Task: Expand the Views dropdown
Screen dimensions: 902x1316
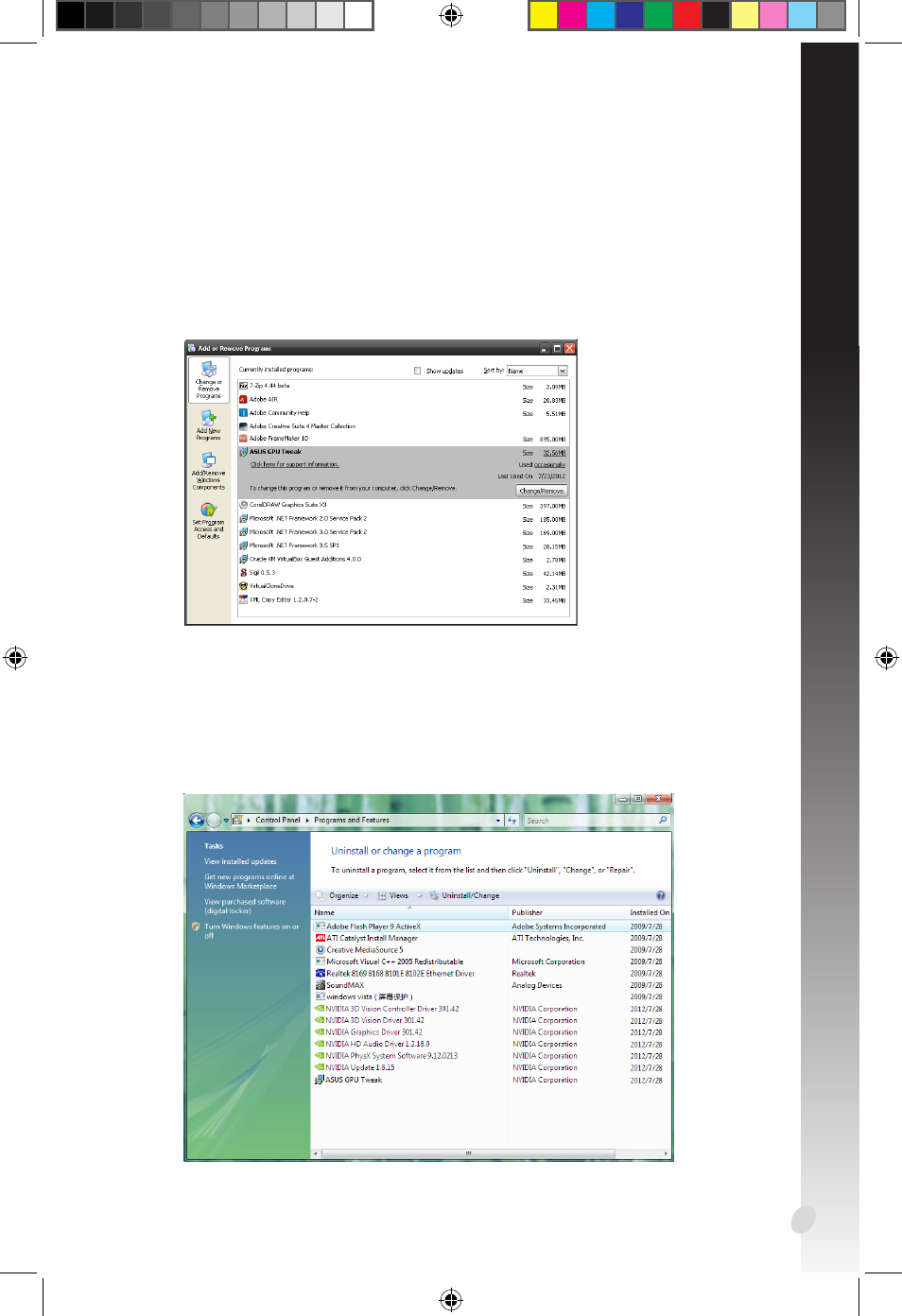Action: (399, 895)
